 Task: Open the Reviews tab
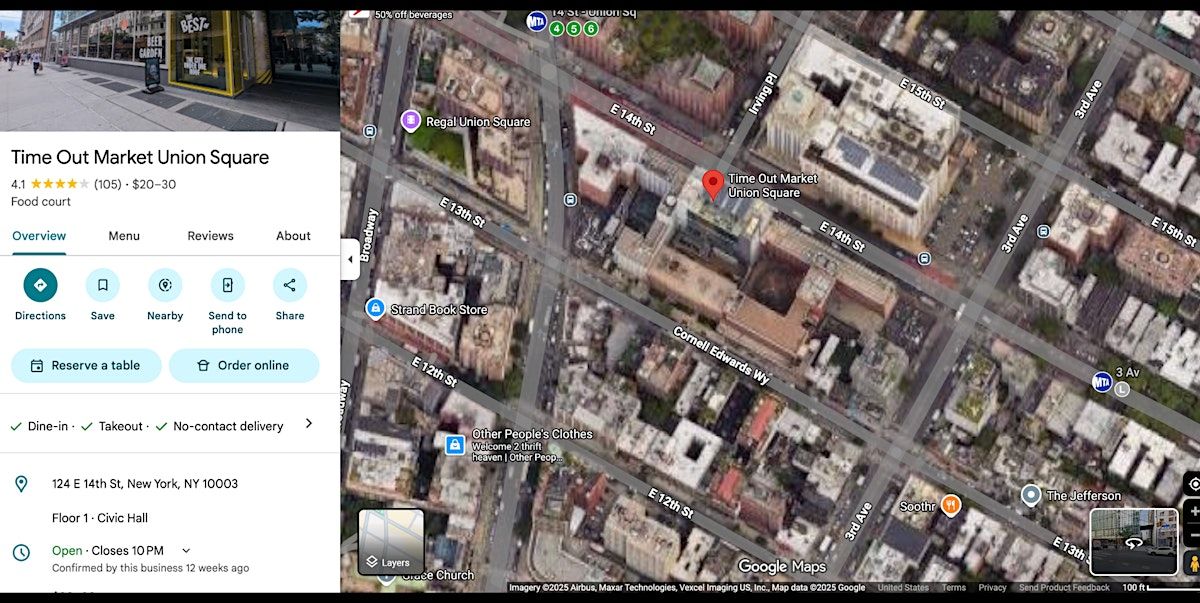coord(210,236)
